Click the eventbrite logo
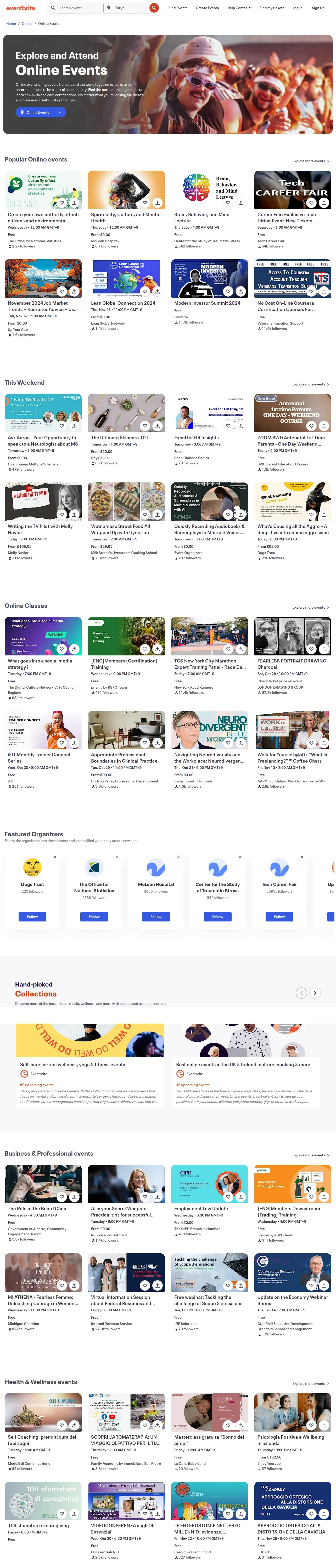Image resolution: width=336 pixels, height=1568 pixels. [x=21, y=8]
